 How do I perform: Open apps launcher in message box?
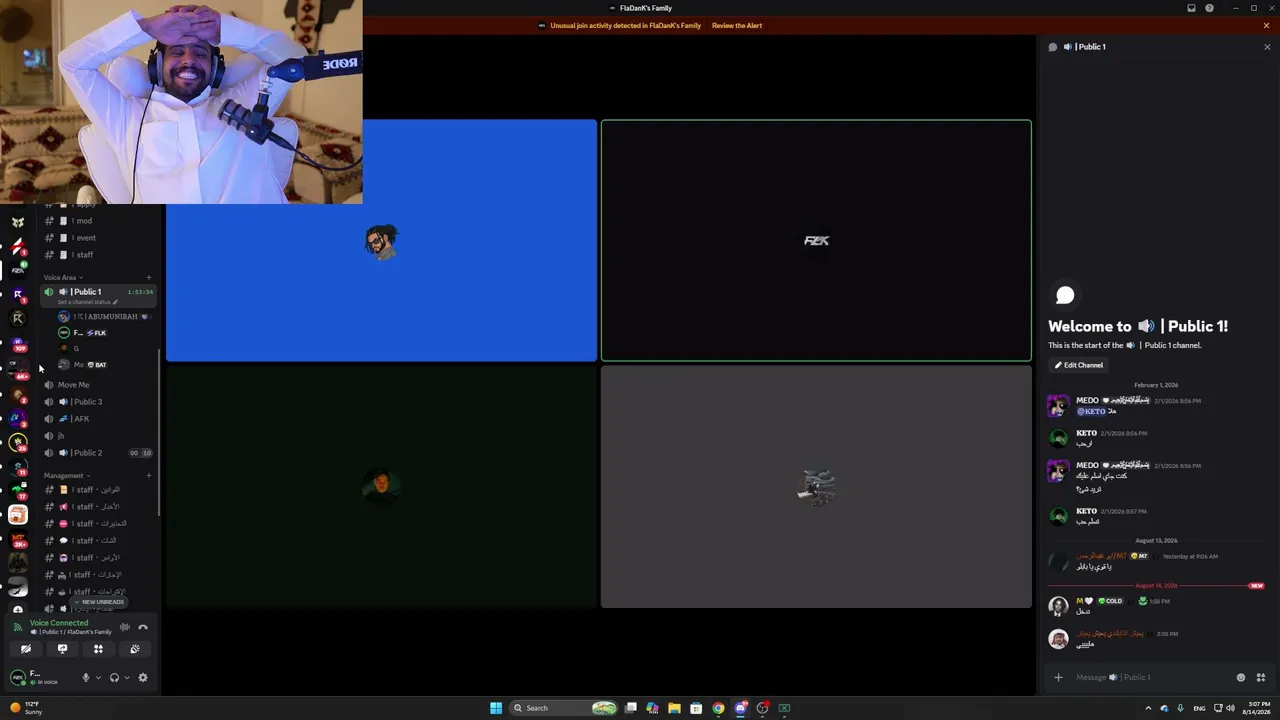tap(1260, 677)
